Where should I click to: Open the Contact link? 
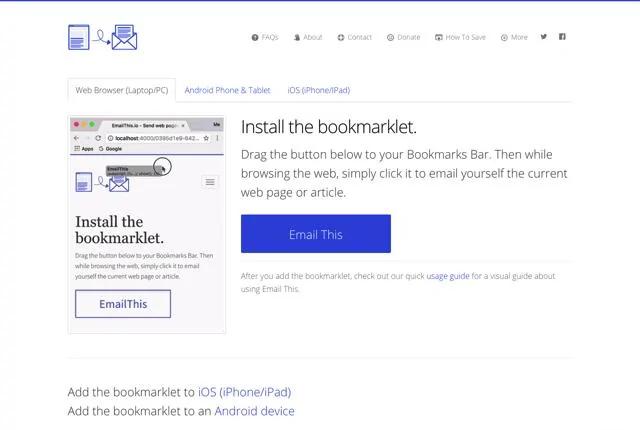pyautogui.click(x=354, y=37)
